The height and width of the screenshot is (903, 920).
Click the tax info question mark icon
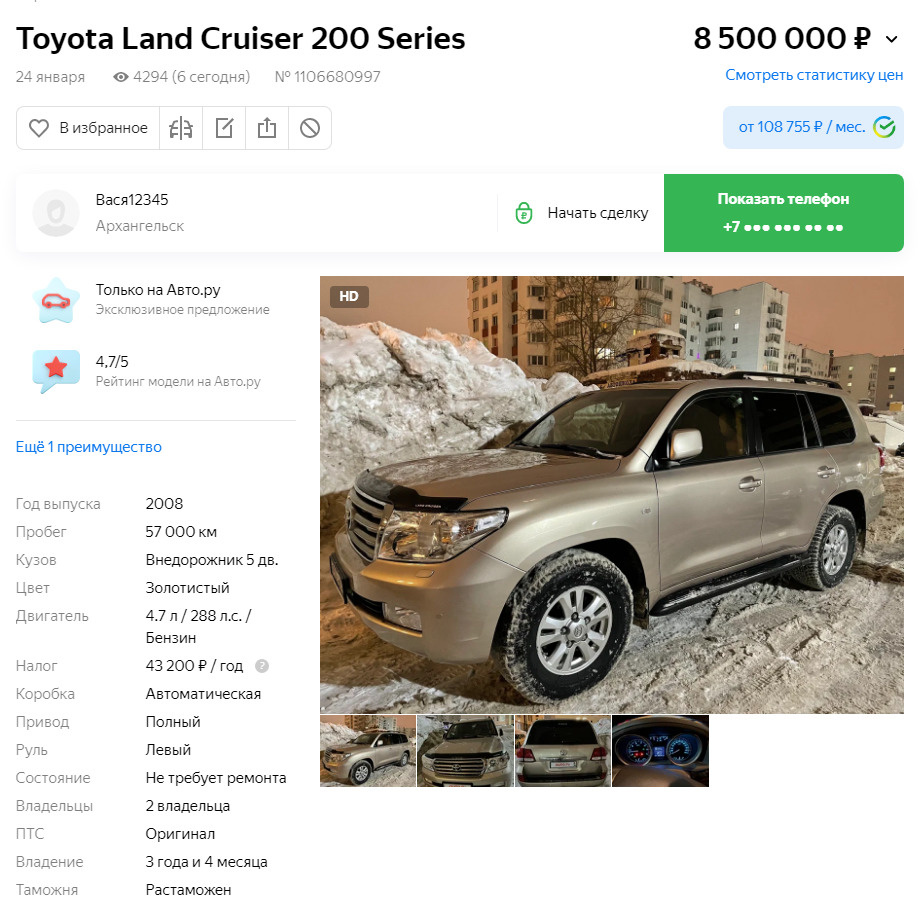pyautogui.click(x=262, y=666)
